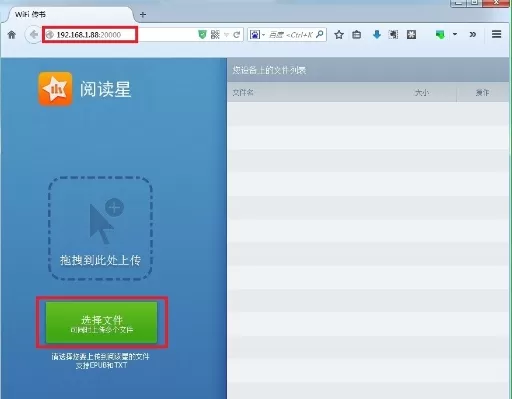The height and width of the screenshot is (399, 512).
Task: Click the 大小 column header
Action: 421,92
